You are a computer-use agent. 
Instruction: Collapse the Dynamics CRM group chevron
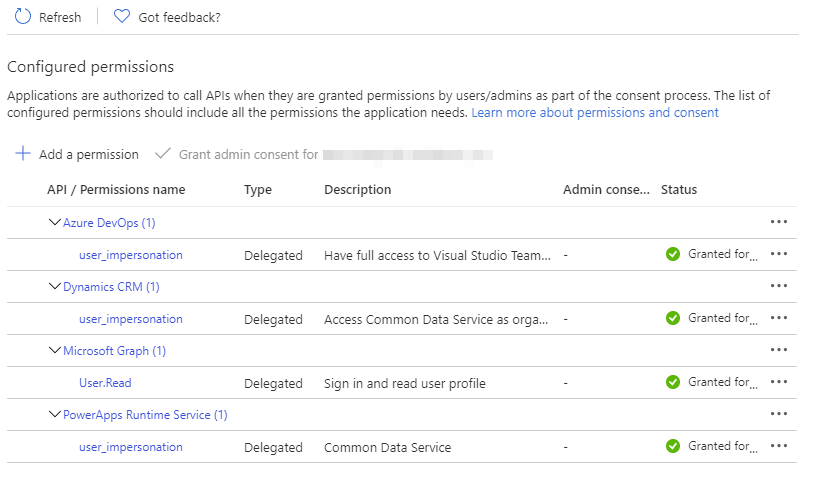click(x=54, y=286)
